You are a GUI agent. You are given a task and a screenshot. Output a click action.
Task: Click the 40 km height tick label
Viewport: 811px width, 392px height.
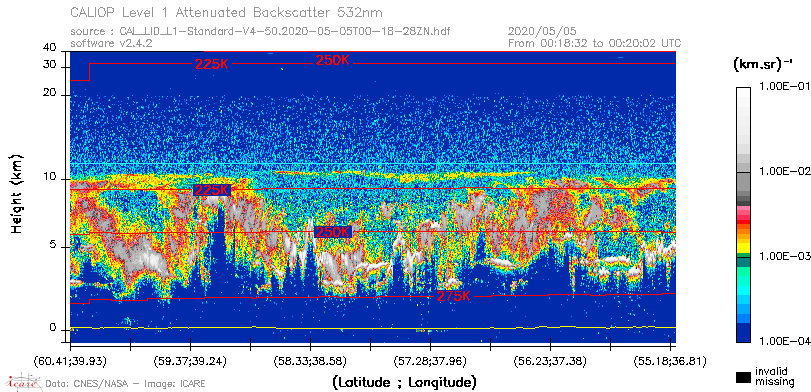point(50,48)
